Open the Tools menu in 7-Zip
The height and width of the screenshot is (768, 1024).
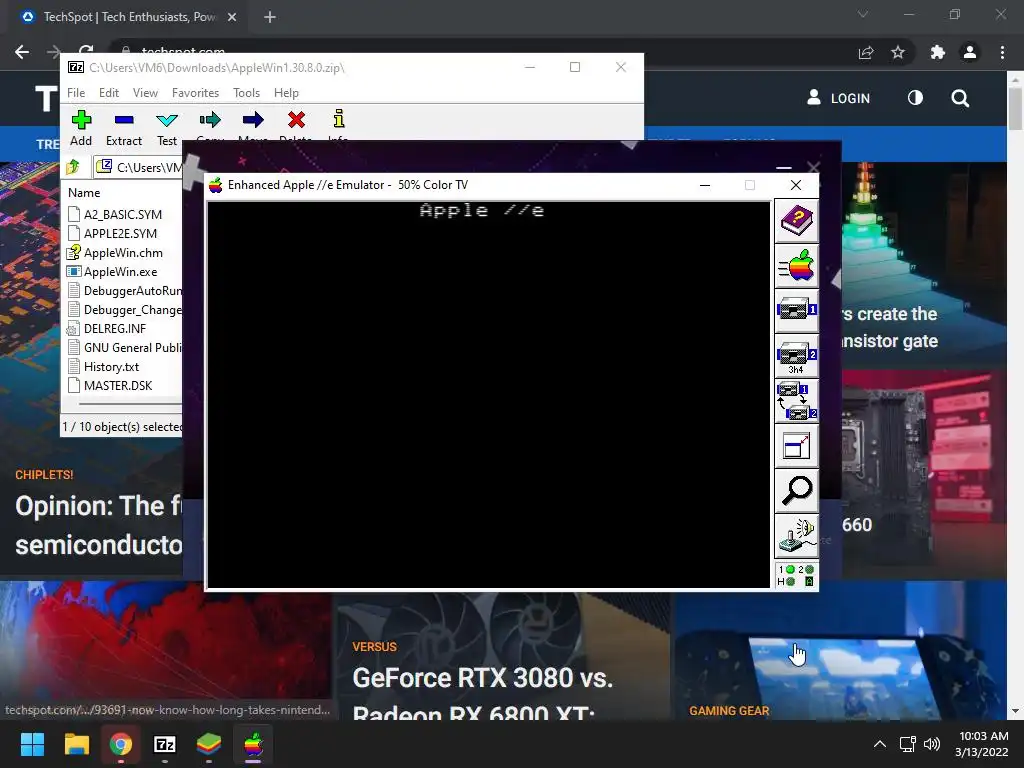[246, 93]
